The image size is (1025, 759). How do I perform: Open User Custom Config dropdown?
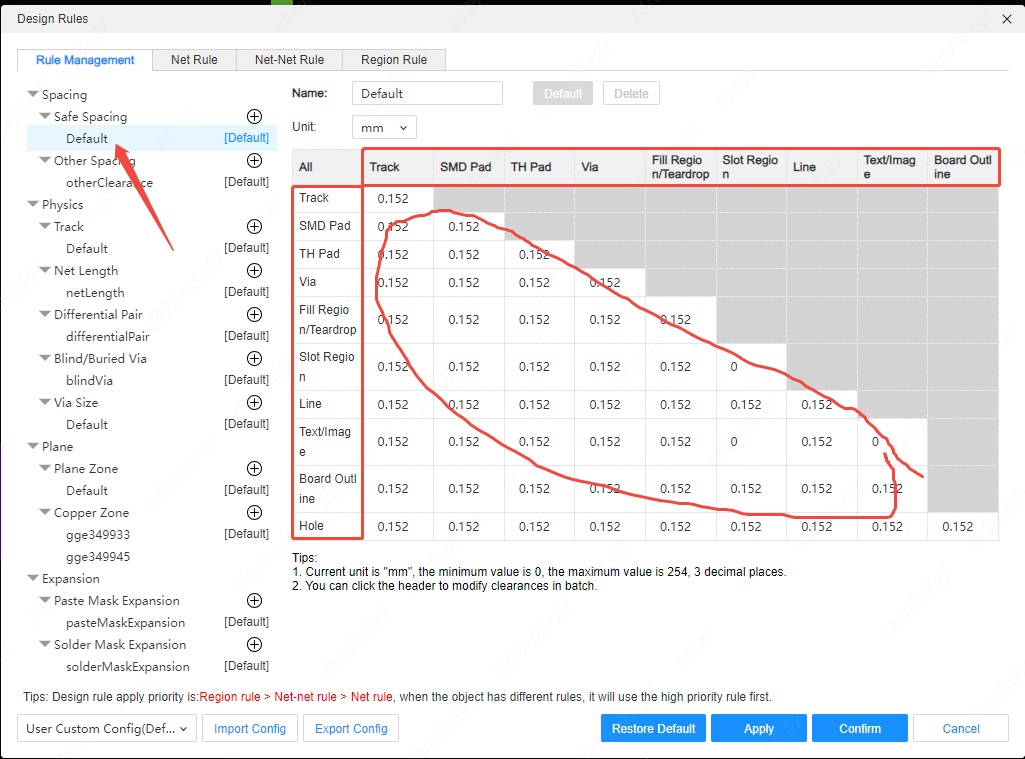tap(107, 729)
